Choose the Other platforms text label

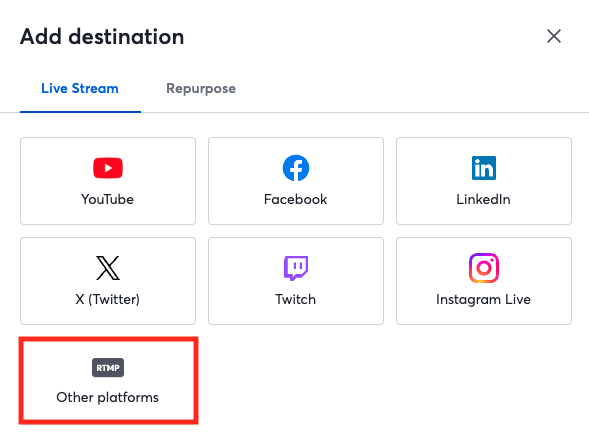click(107, 397)
